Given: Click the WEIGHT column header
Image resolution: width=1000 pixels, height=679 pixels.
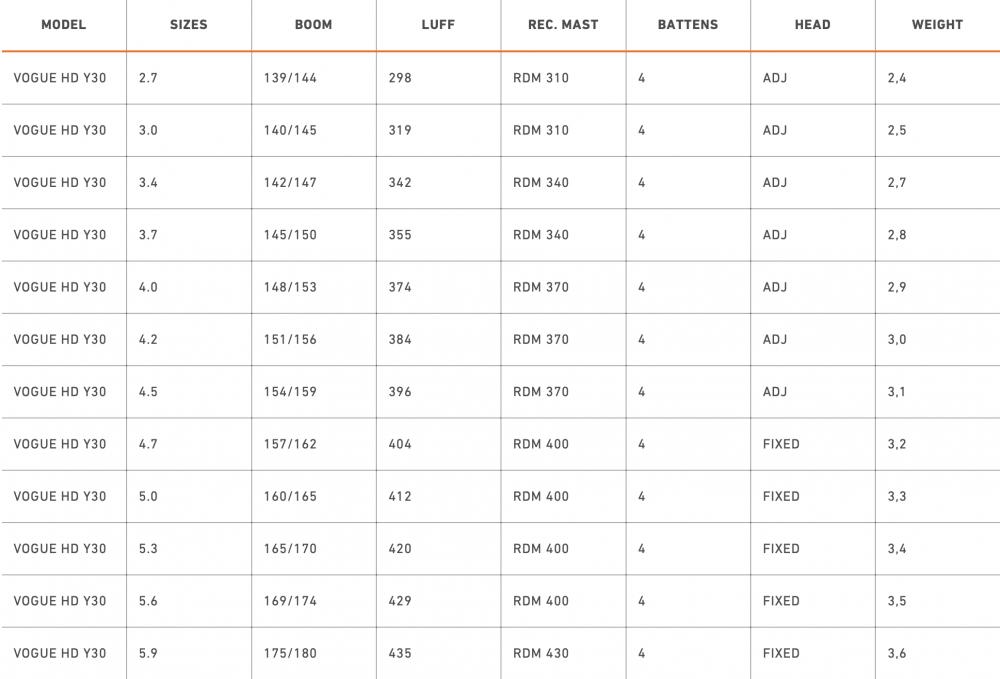Looking at the screenshot, I should (937, 25).
